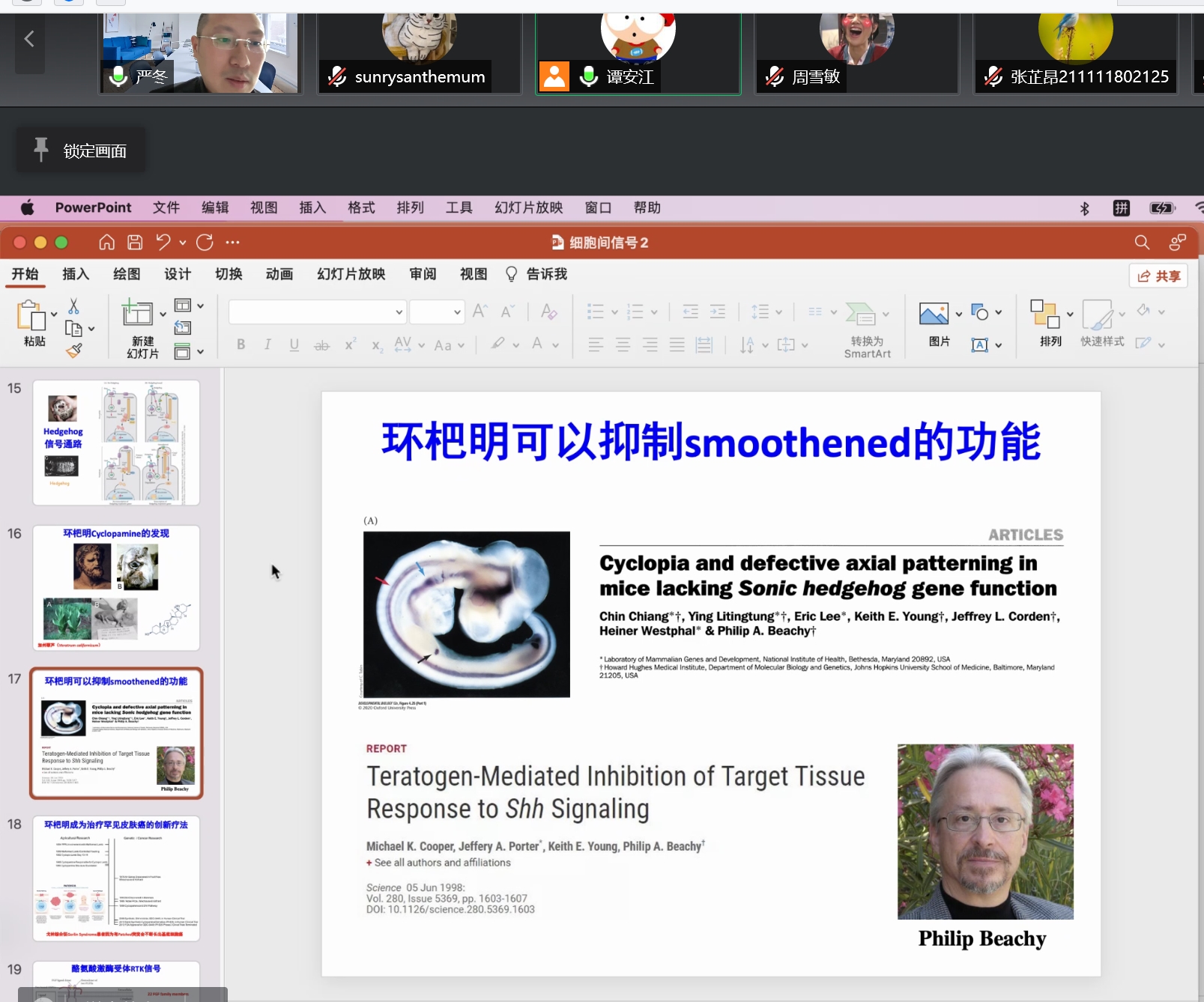This screenshot has height=1002, width=1204.
Task: Open Quick Styles (快速样式)
Action: coord(1098,315)
